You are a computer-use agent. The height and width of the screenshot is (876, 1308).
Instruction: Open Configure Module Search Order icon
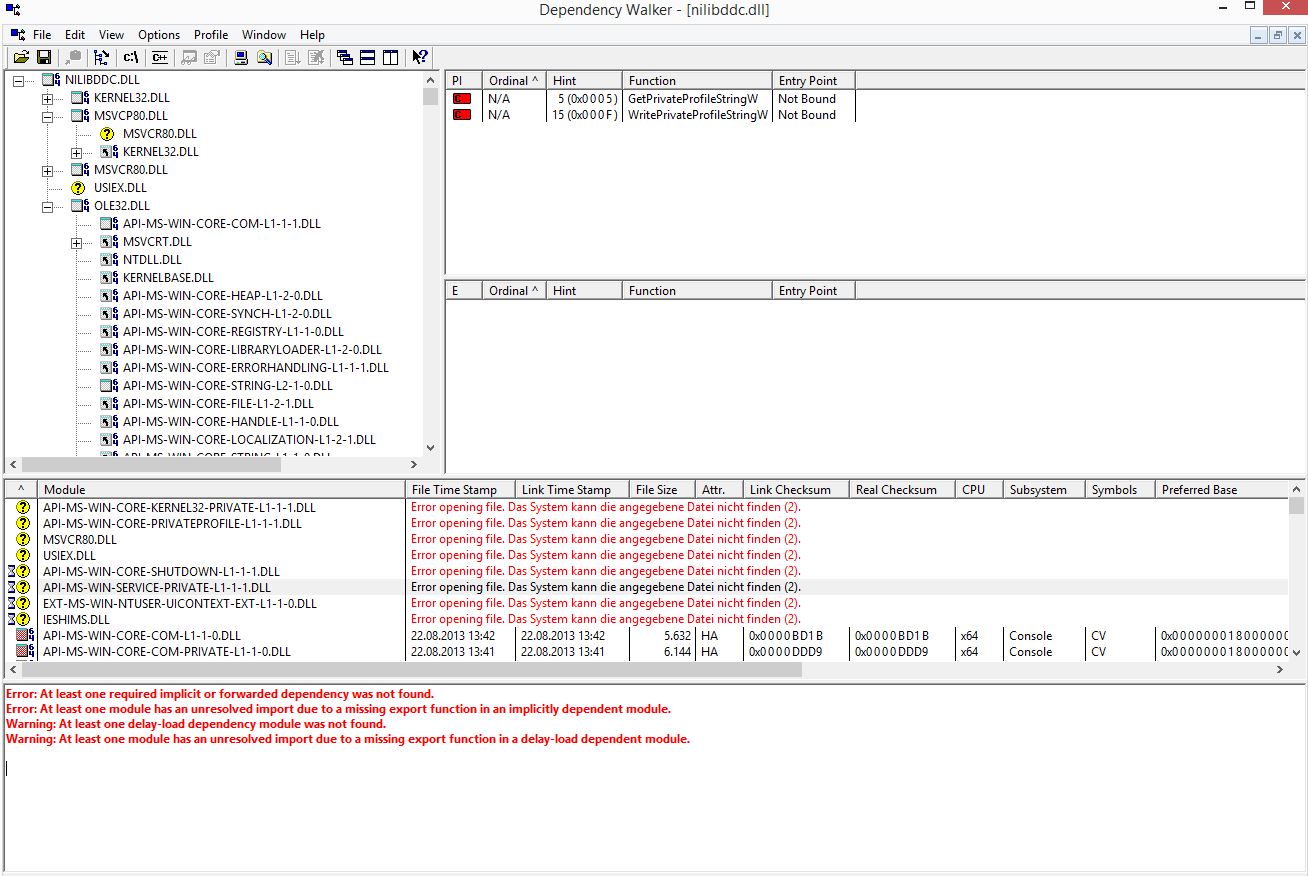[x=264, y=58]
